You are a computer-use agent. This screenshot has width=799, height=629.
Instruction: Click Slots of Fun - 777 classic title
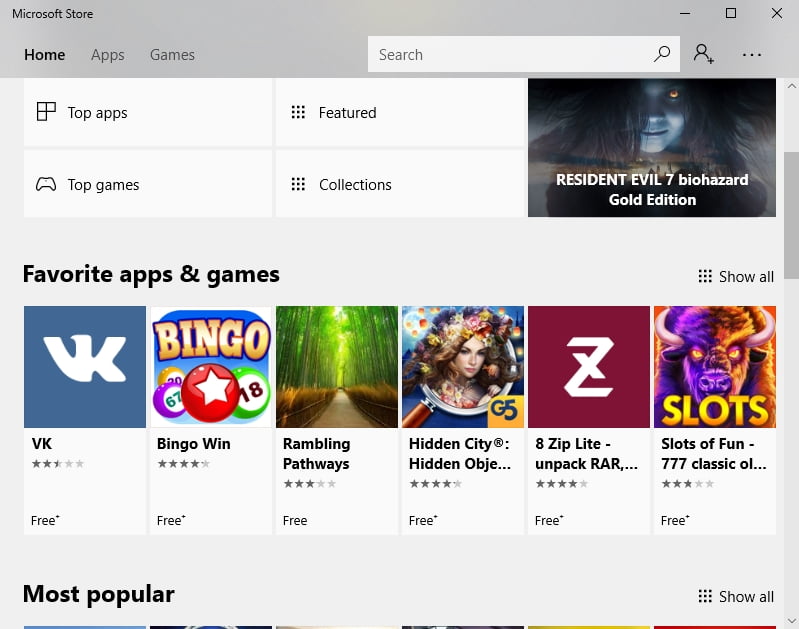tap(713, 454)
